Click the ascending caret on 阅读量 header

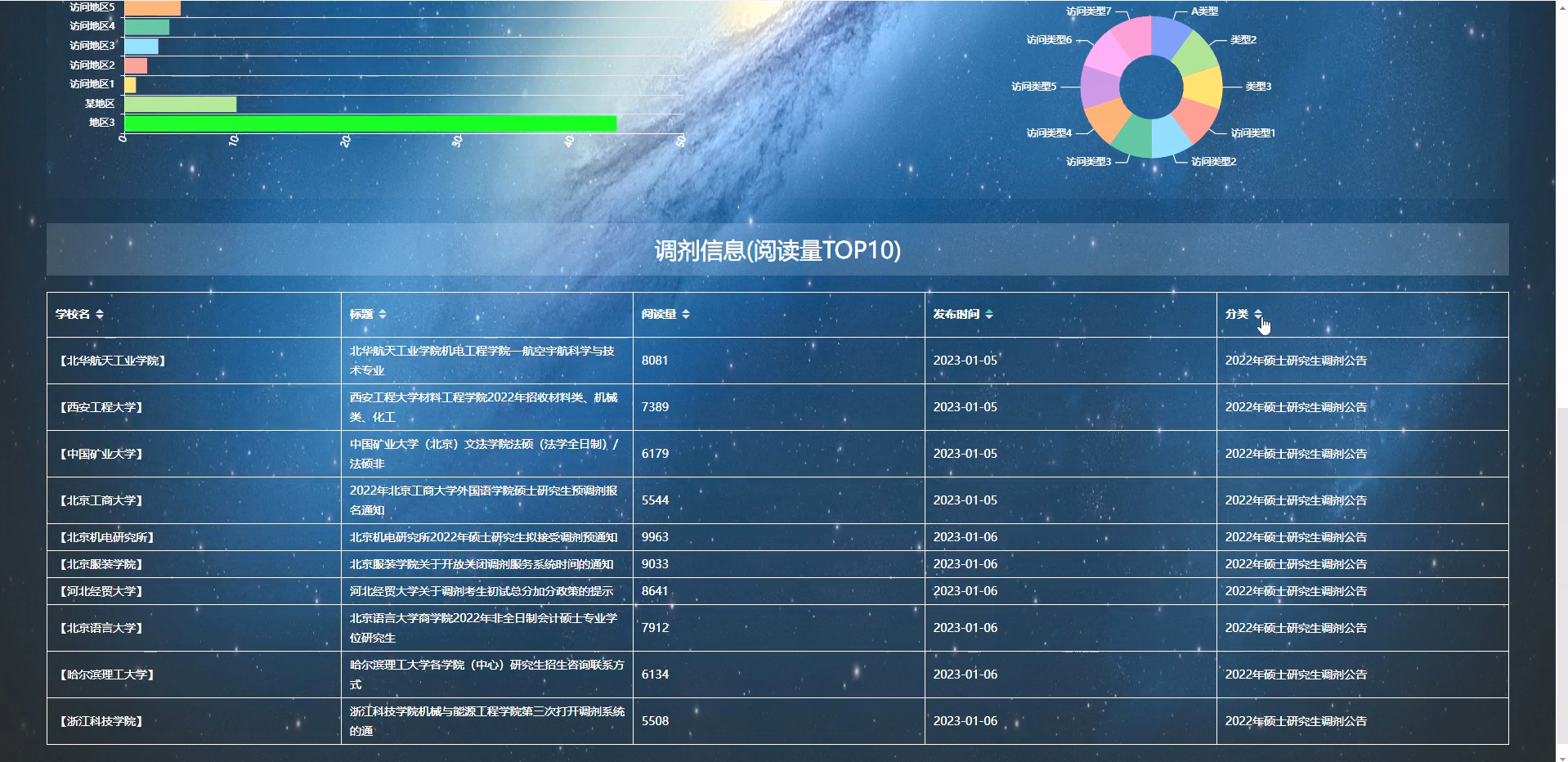[686, 310]
